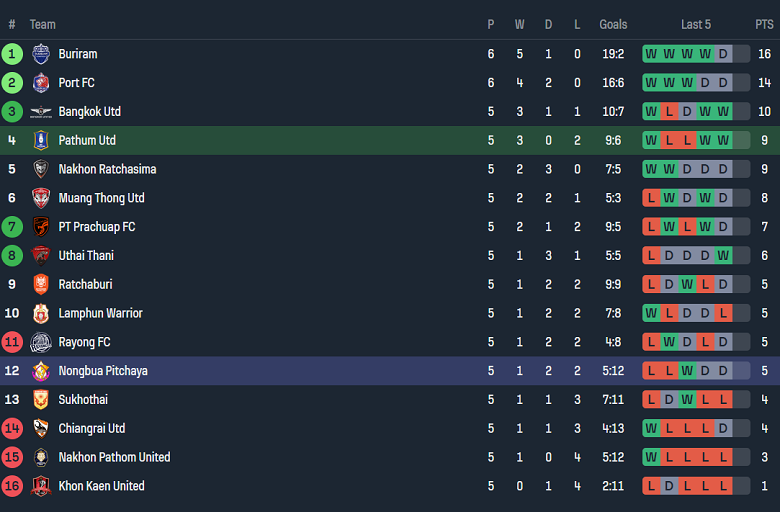The height and width of the screenshot is (512, 780).
Task: Open the Nakhon Ratchasima team page
Action: click(107, 169)
